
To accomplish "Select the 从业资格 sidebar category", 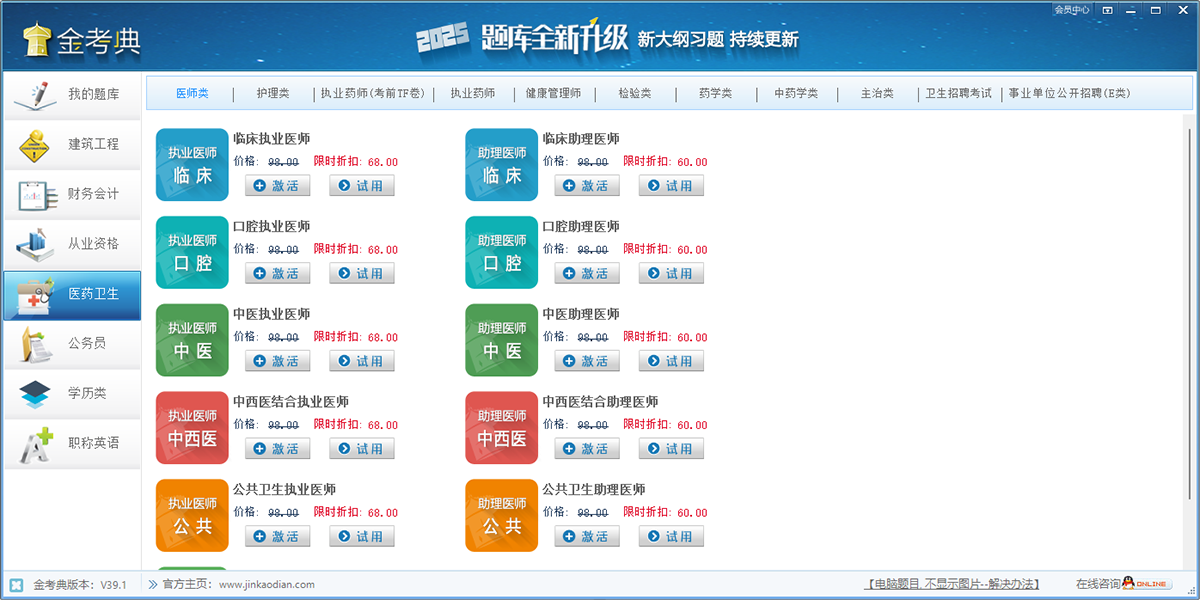I will pyautogui.click(x=71, y=244).
